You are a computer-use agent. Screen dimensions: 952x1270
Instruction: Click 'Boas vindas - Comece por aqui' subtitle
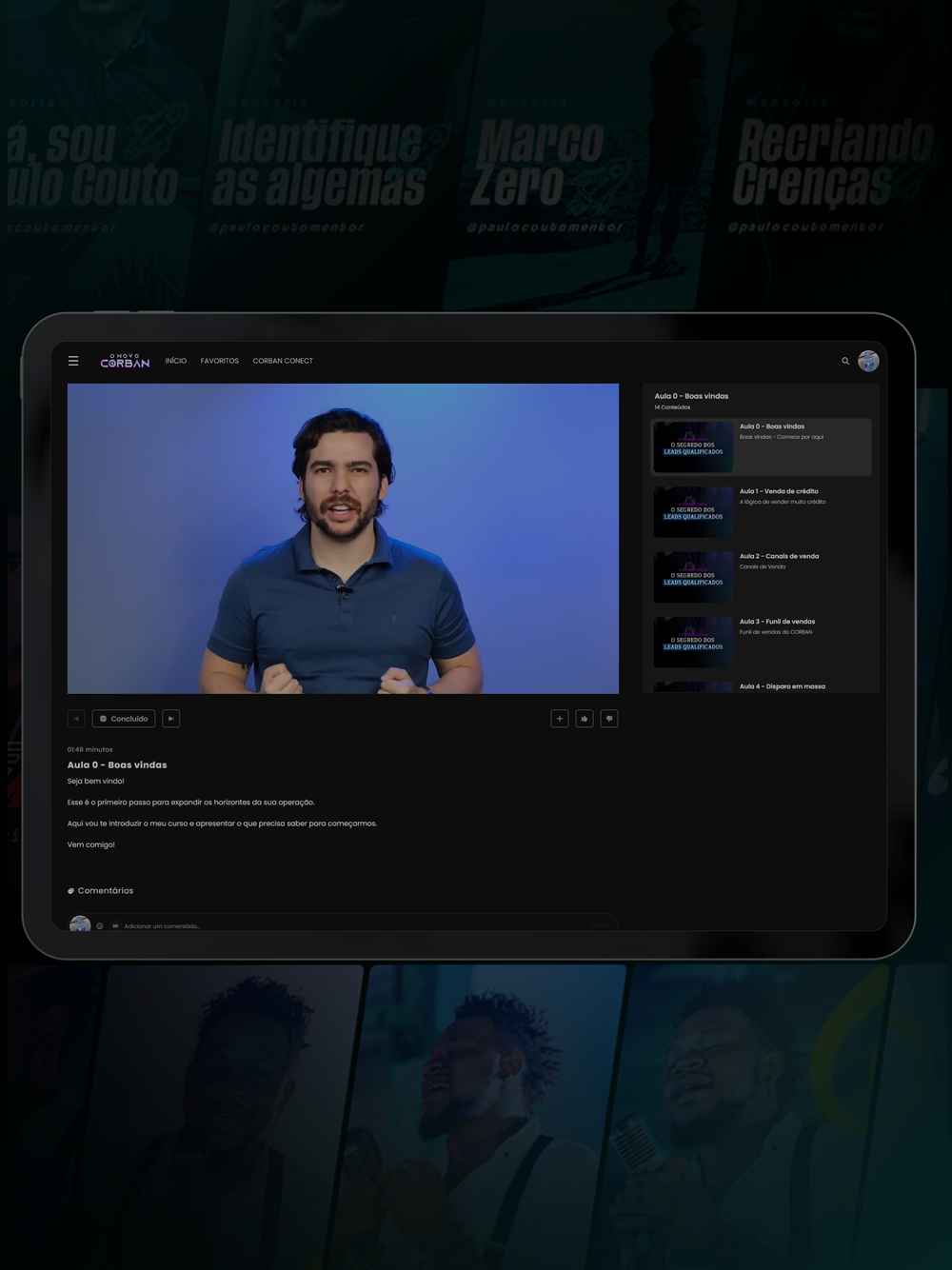[x=782, y=437]
